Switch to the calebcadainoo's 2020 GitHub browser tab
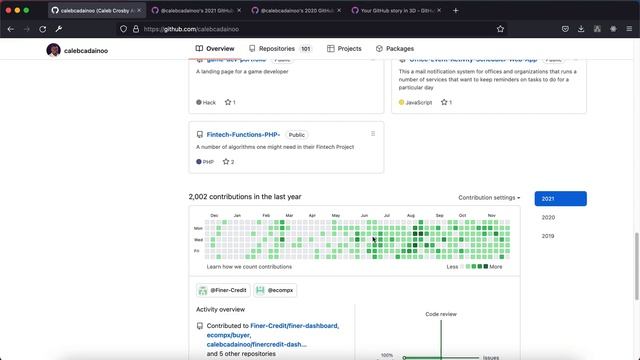Image resolution: width=640 pixels, height=360 pixels. point(296,11)
